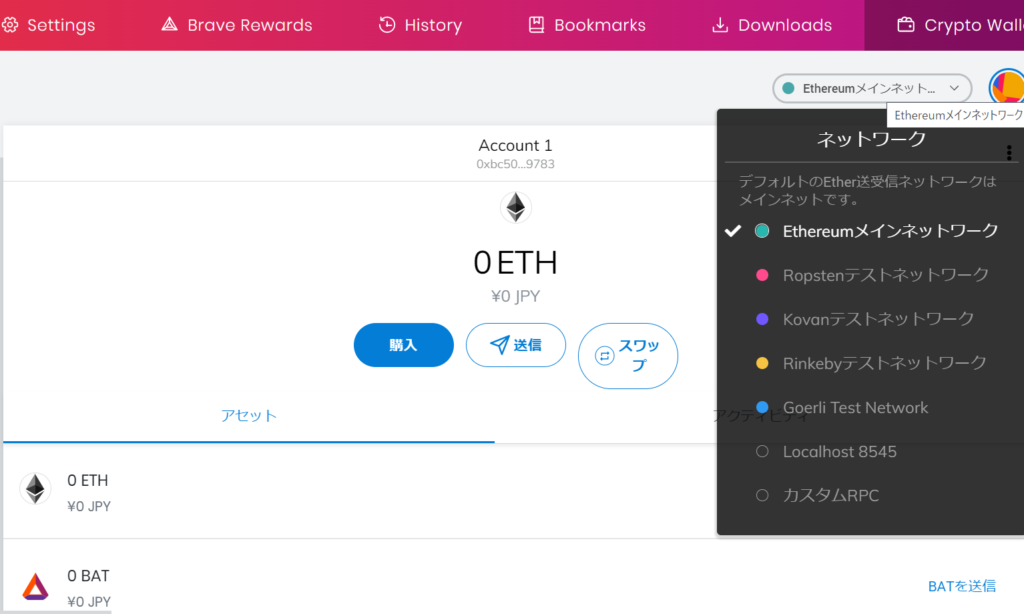
Task: Click the blue dot beside Goerli
Action: coord(762,407)
